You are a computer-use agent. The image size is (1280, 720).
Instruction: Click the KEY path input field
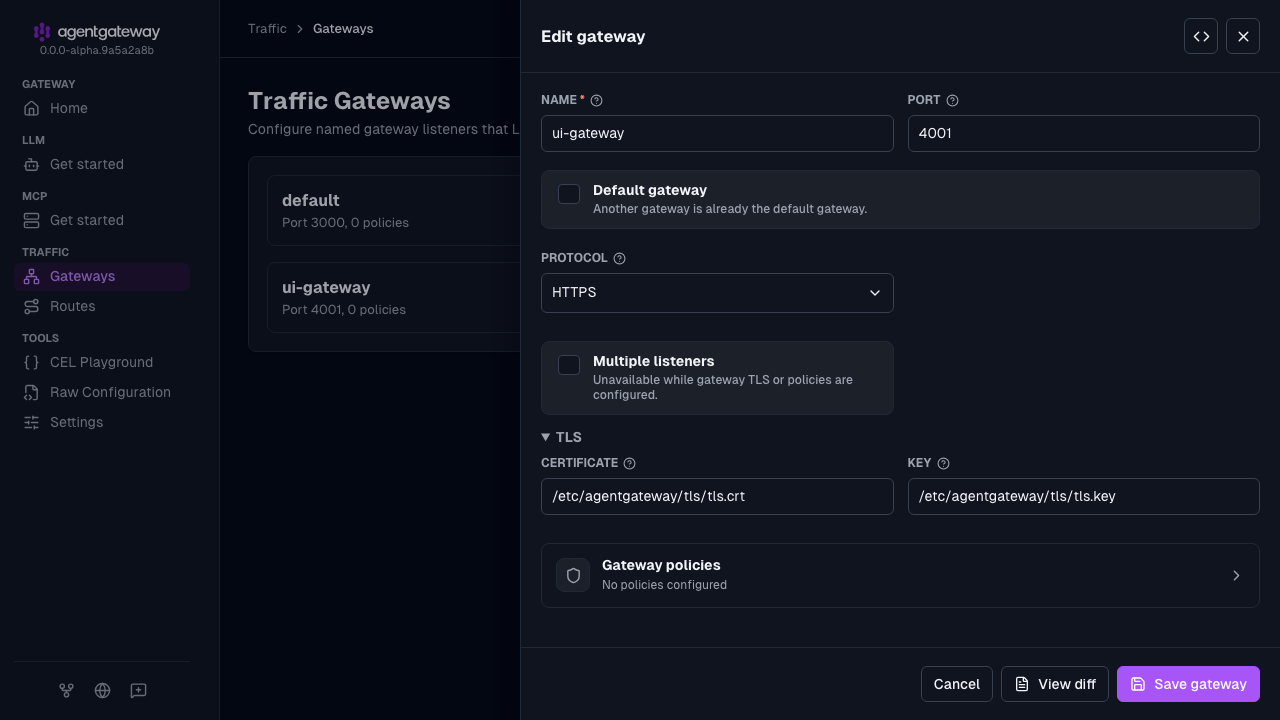[1083, 496]
